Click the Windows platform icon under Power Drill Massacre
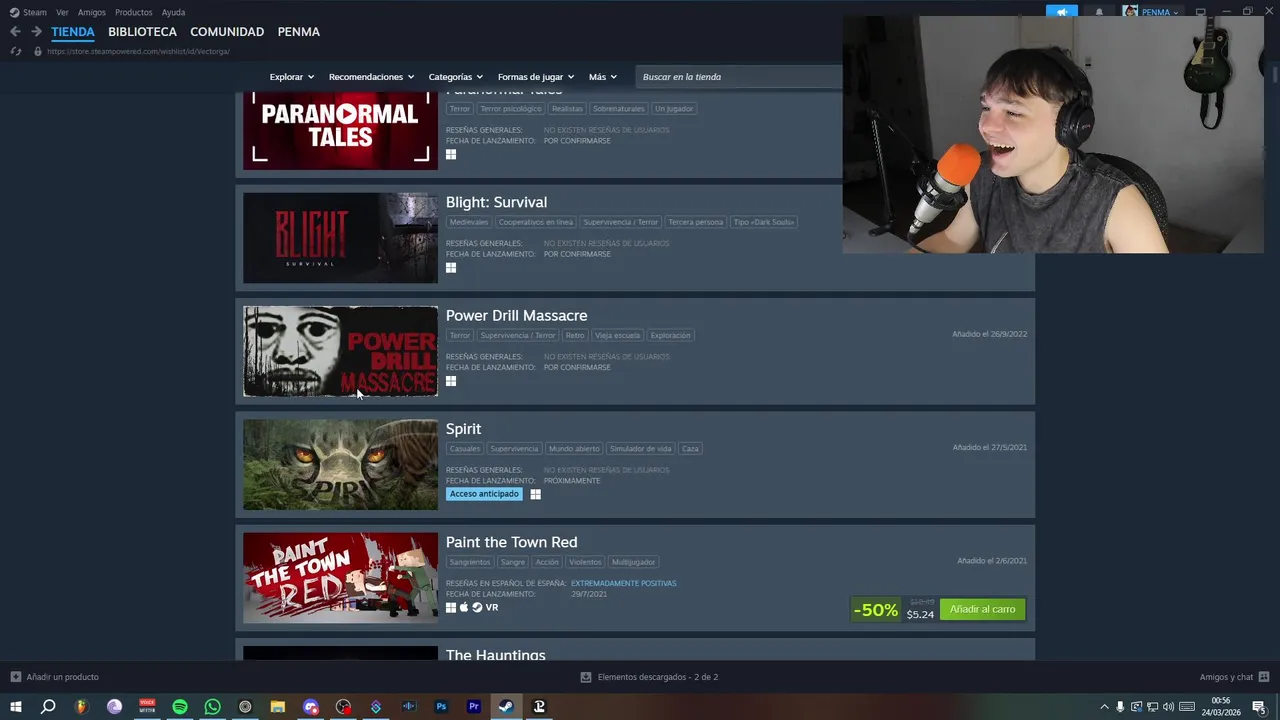This screenshot has width=1280, height=720. (x=451, y=381)
